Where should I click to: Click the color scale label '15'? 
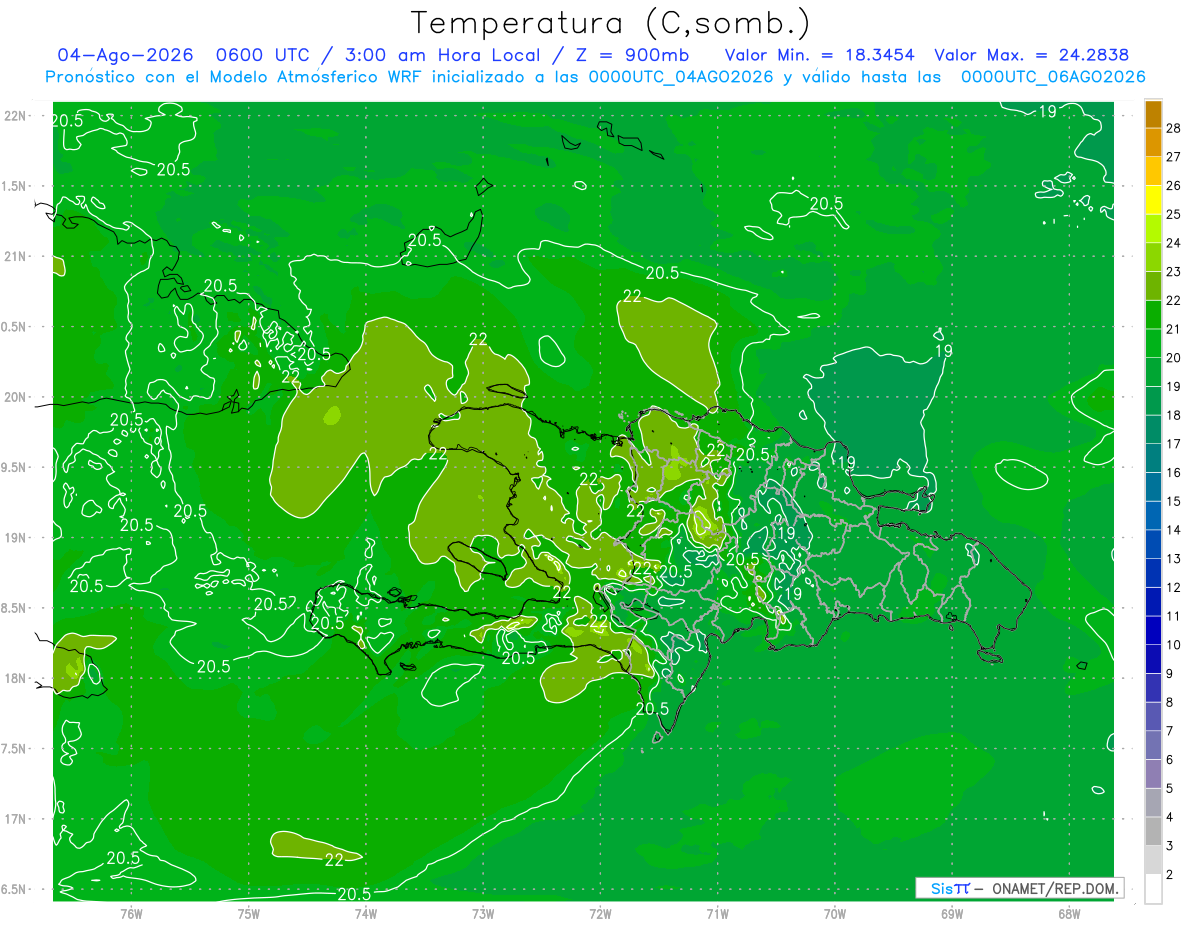[1174, 501]
